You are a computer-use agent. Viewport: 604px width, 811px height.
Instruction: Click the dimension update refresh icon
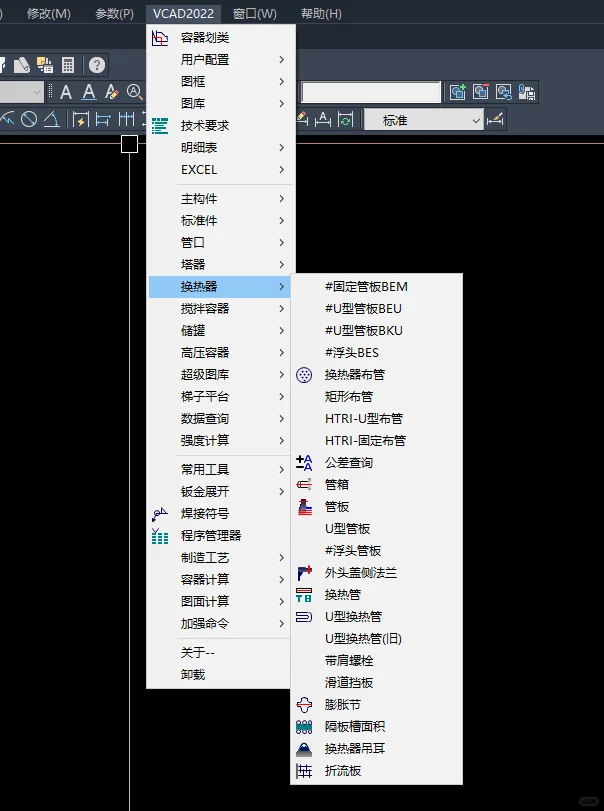pyautogui.click(x=345, y=120)
